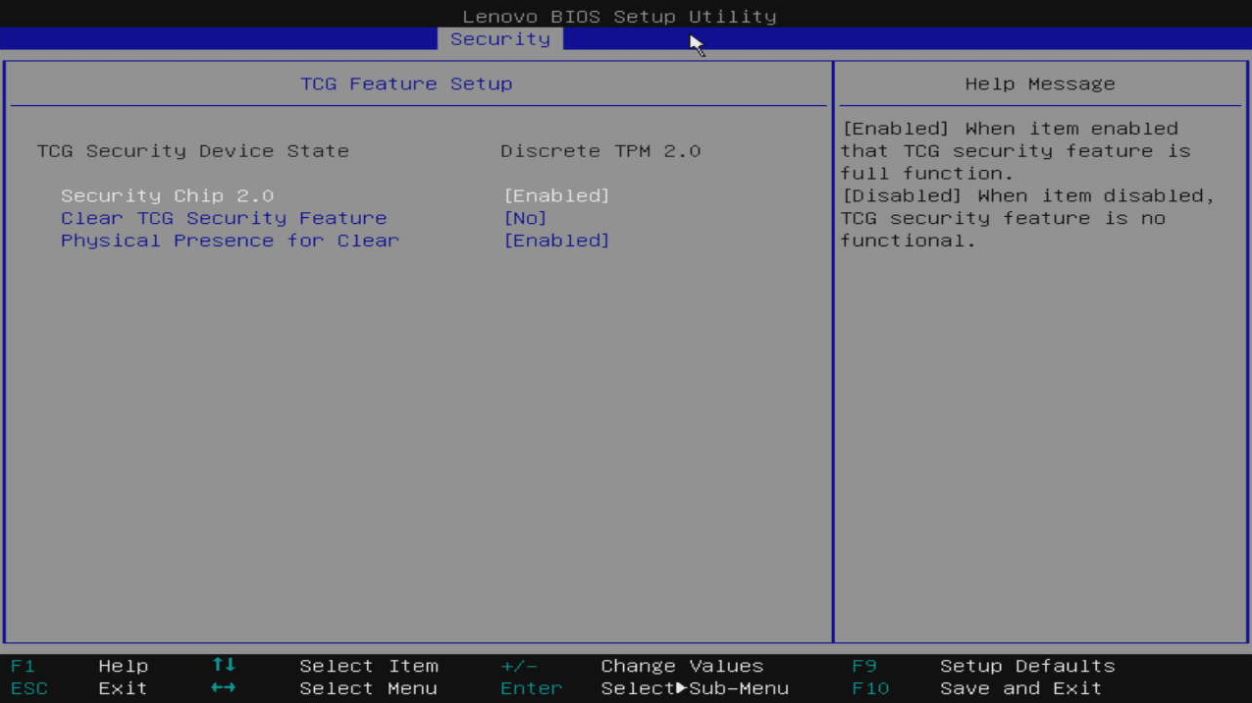This screenshot has height=703, width=1252.
Task: Click the left-right arrows icon
Action: 224,688
